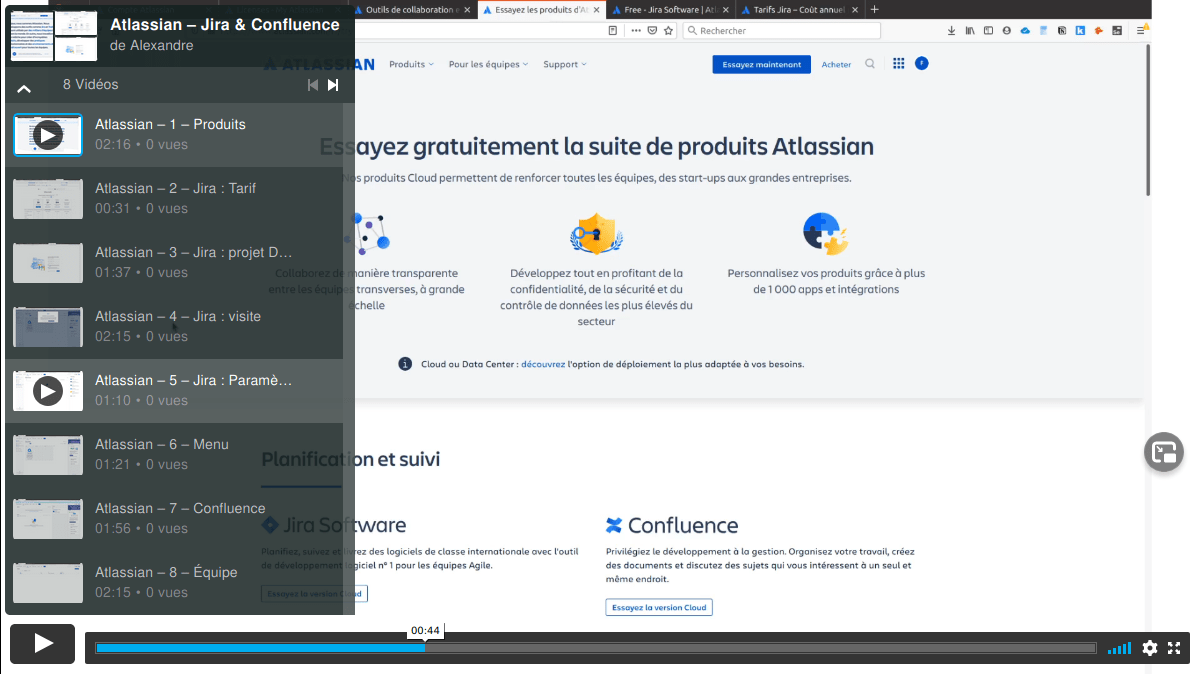The width and height of the screenshot is (1199, 674).
Task: Select Atlassian – 6 – Menu video
Action: coord(174,454)
